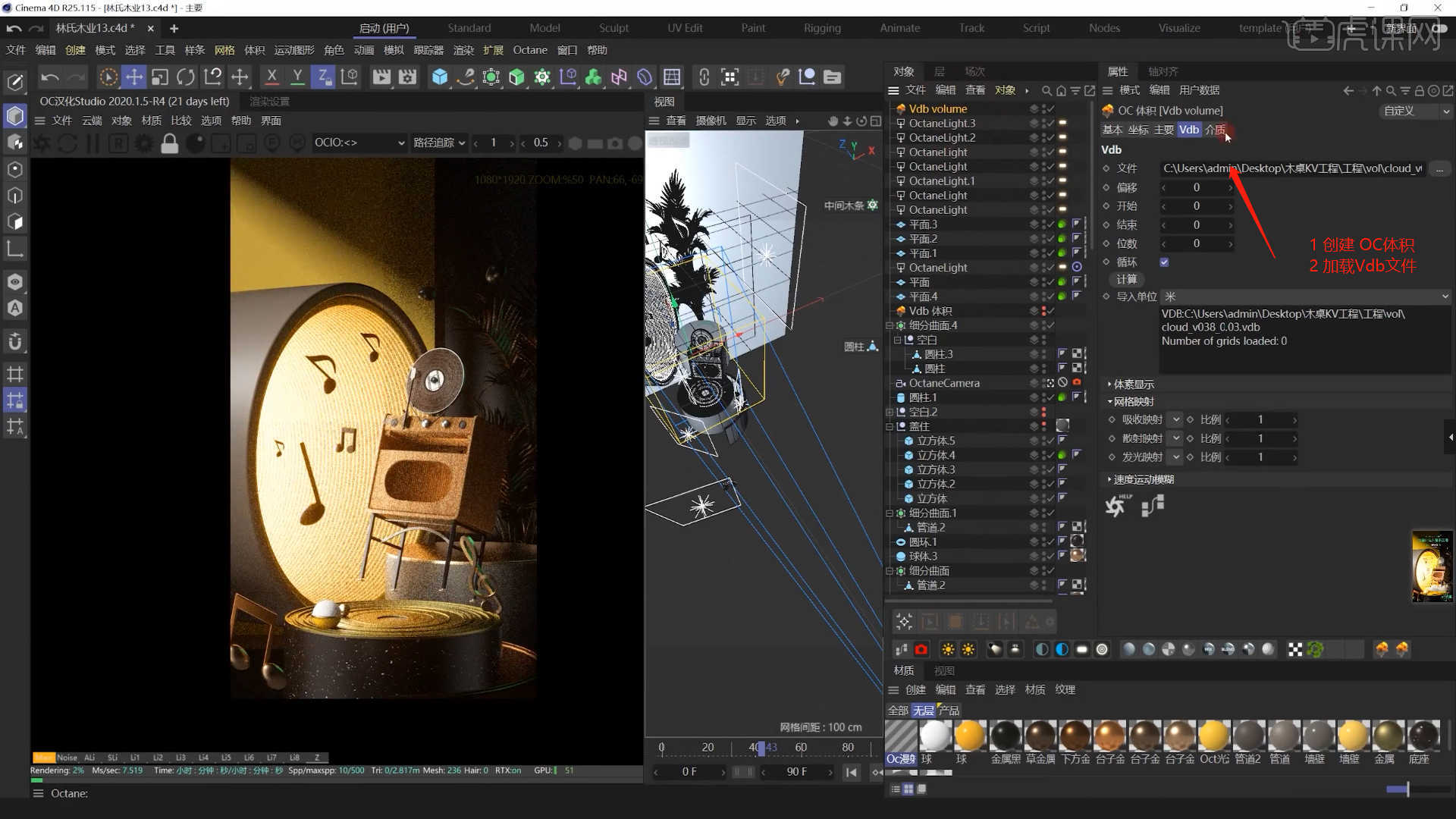Screen dimensions: 1456x819
Task: Click the Octane render region R icon
Action: point(118,143)
